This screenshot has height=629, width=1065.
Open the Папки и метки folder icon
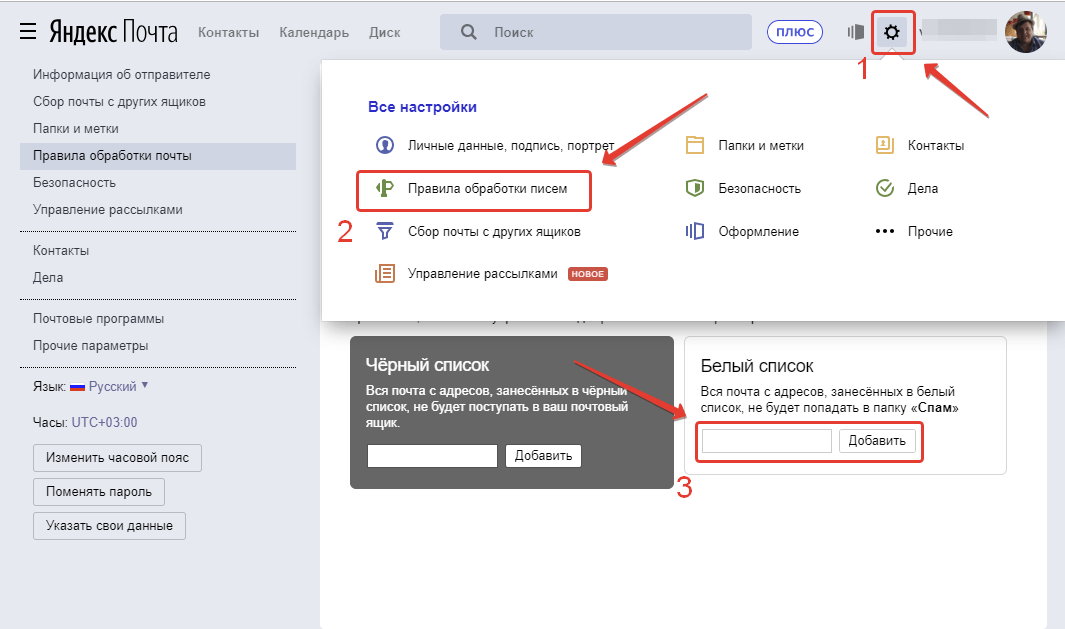click(x=694, y=145)
